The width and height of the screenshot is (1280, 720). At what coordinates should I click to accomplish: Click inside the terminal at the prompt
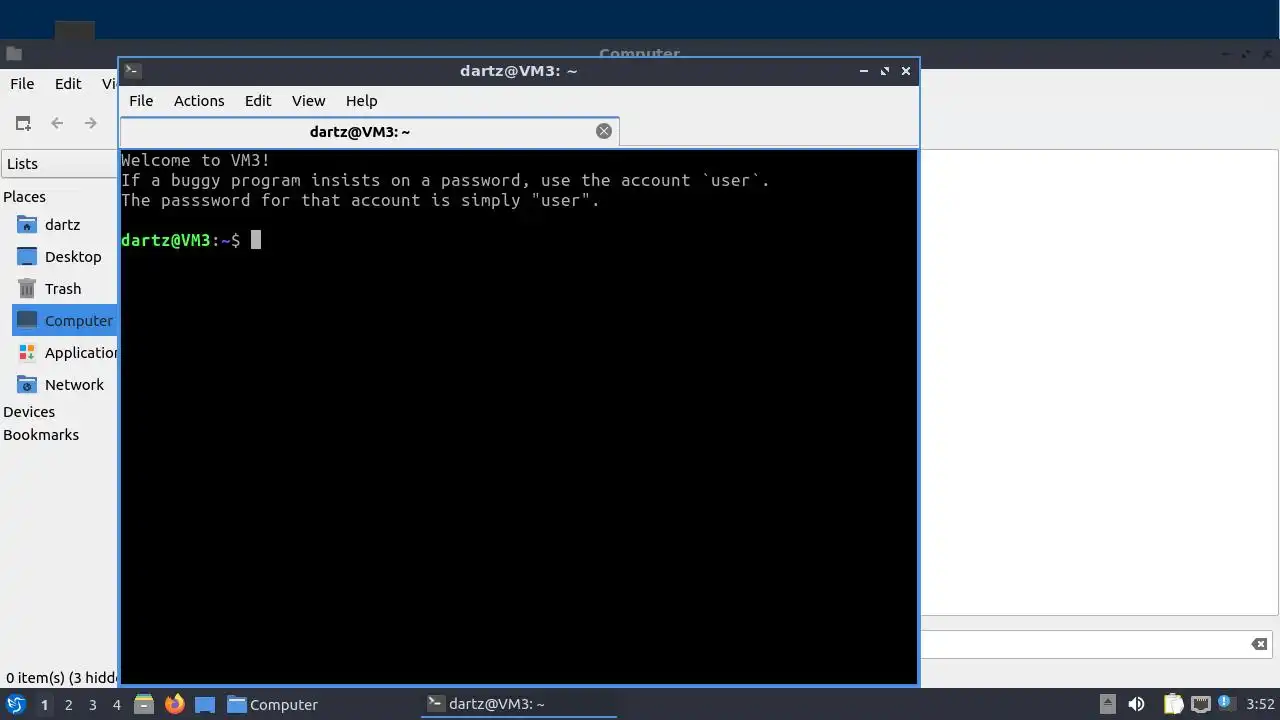[x=256, y=240]
